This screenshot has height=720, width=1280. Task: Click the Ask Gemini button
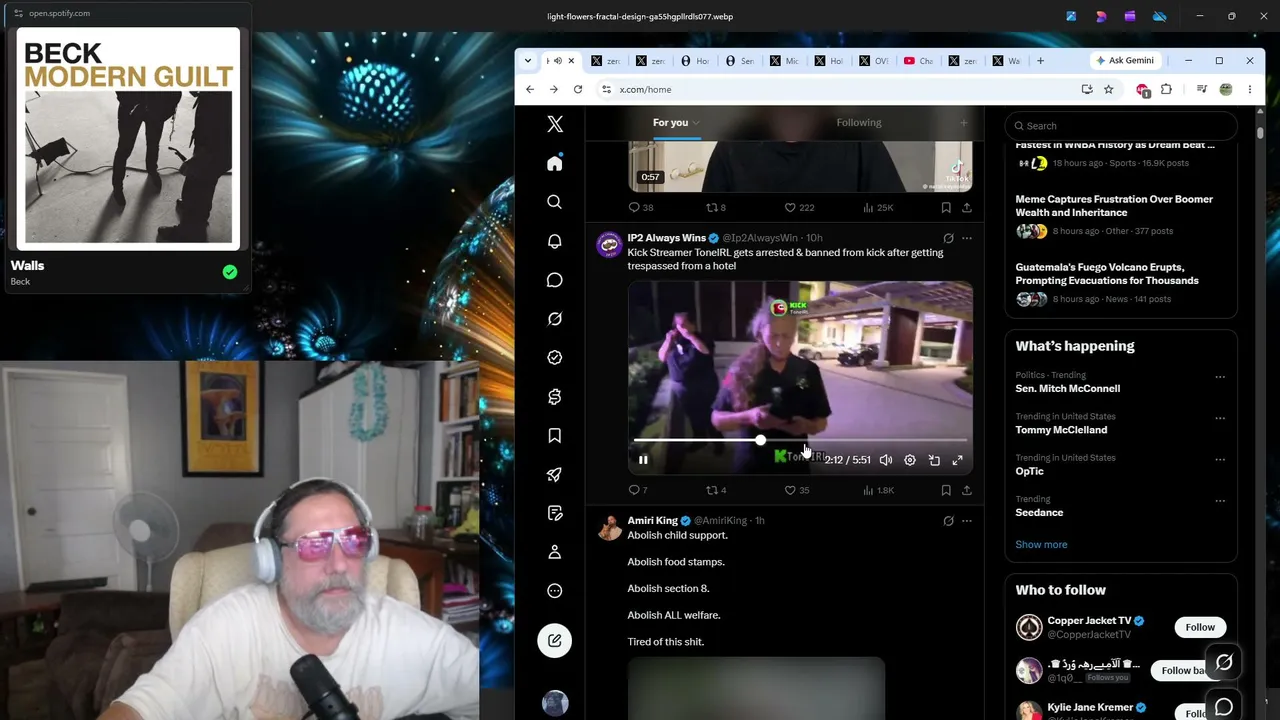(x=1125, y=61)
